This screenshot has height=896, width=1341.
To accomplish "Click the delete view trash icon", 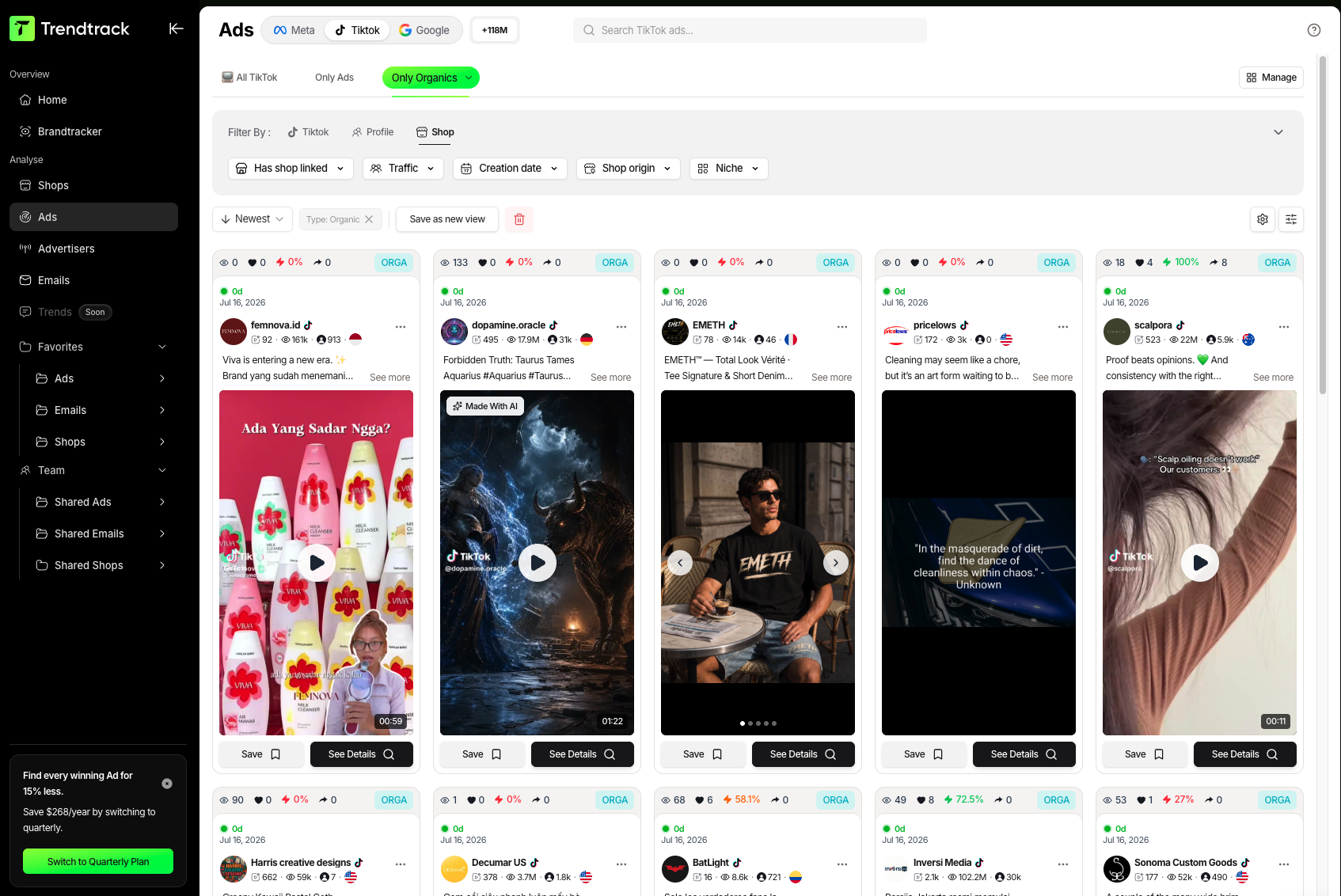I will click(x=519, y=219).
